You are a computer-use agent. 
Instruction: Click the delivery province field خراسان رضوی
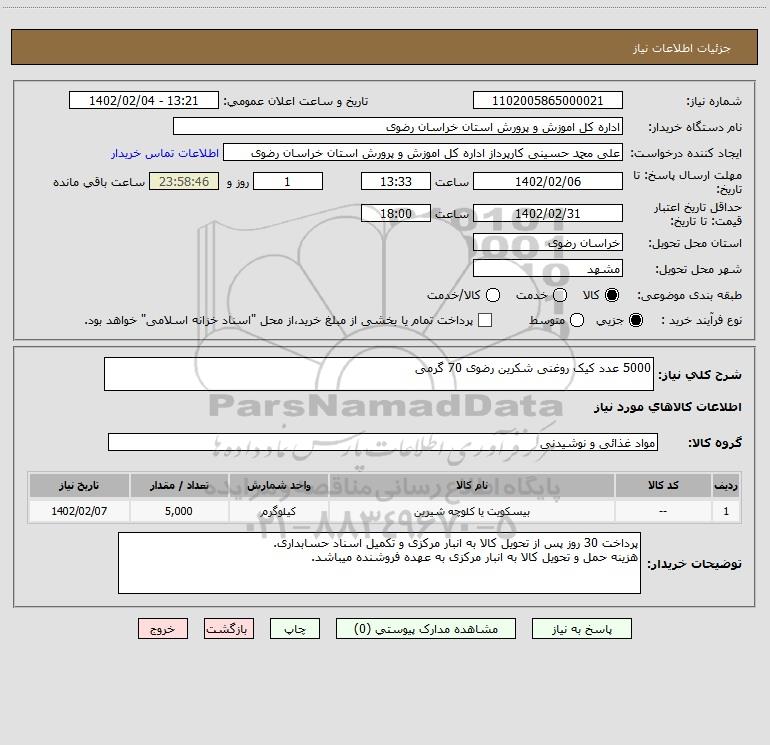[x=548, y=242]
